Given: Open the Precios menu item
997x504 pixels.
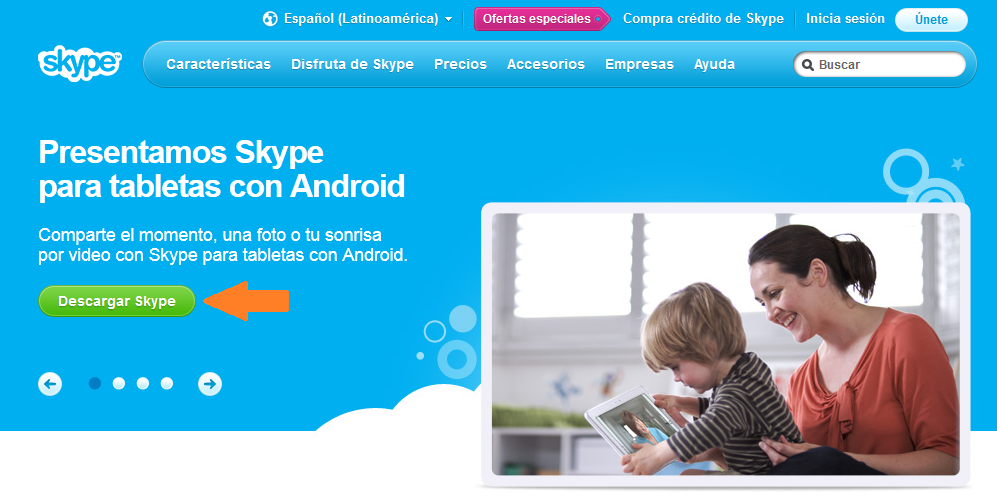Looking at the screenshot, I should 460,64.
